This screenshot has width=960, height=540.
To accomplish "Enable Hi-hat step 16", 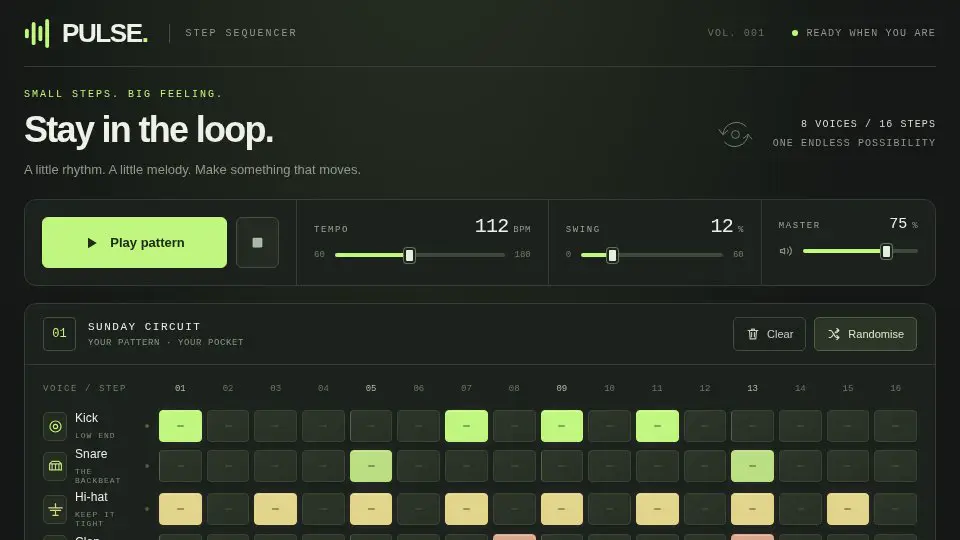I will click(x=896, y=509).
